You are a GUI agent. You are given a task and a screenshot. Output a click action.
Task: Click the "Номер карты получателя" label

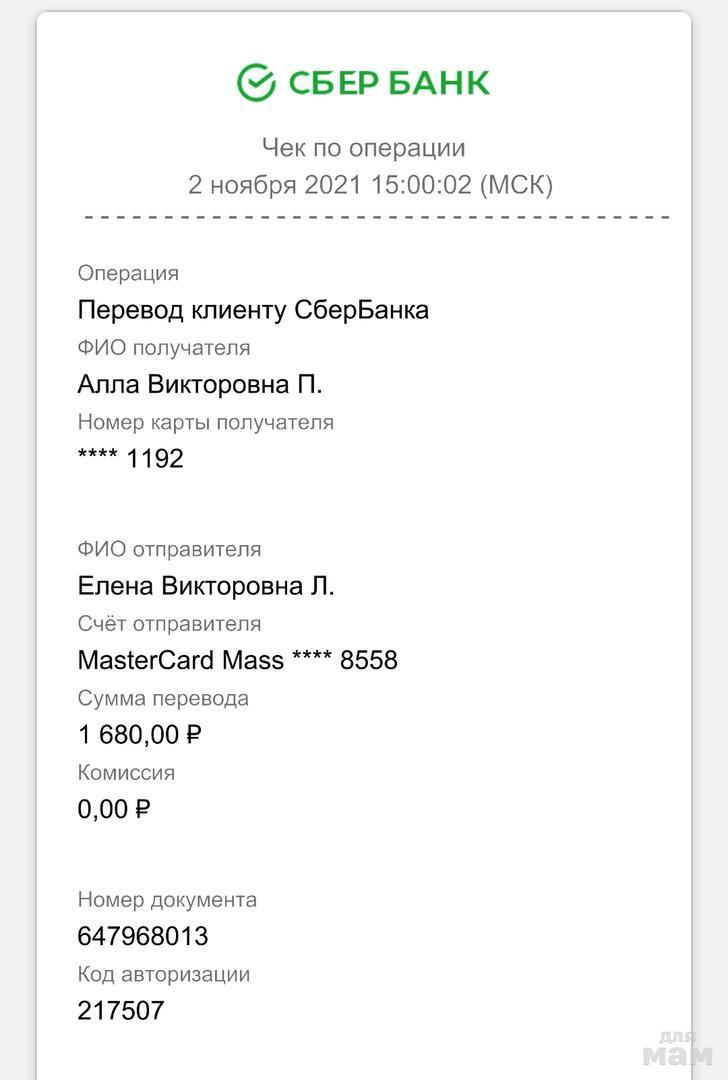(x=205, y=422)
